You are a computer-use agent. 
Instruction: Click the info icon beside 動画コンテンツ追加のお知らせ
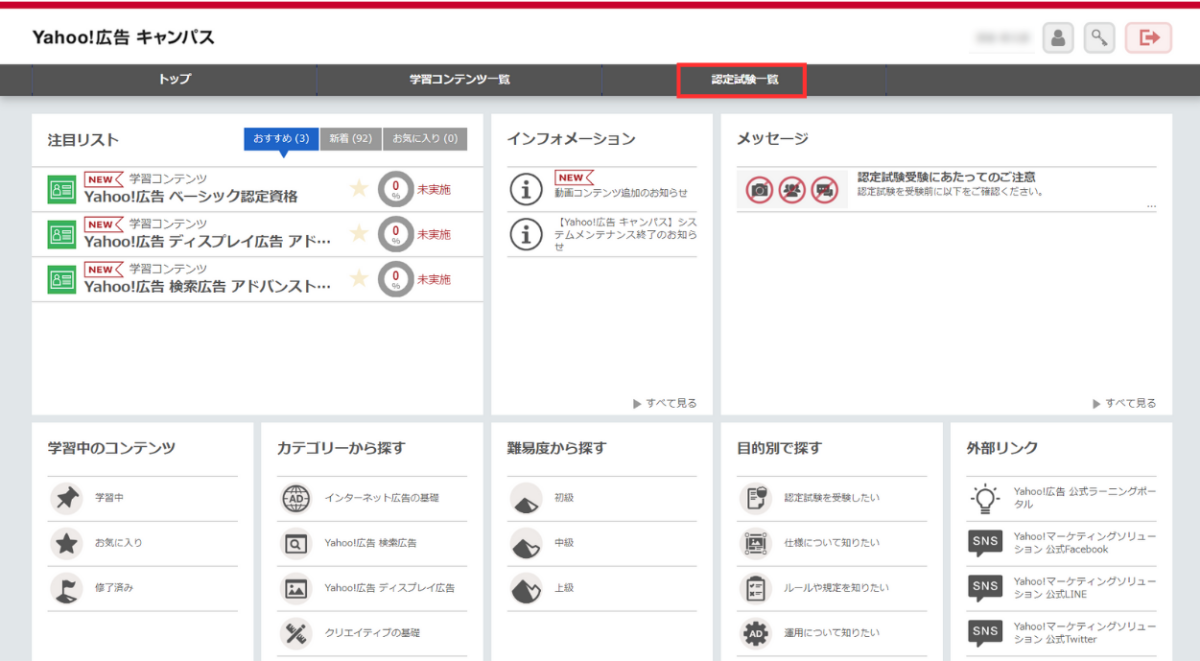click(526, 188)
